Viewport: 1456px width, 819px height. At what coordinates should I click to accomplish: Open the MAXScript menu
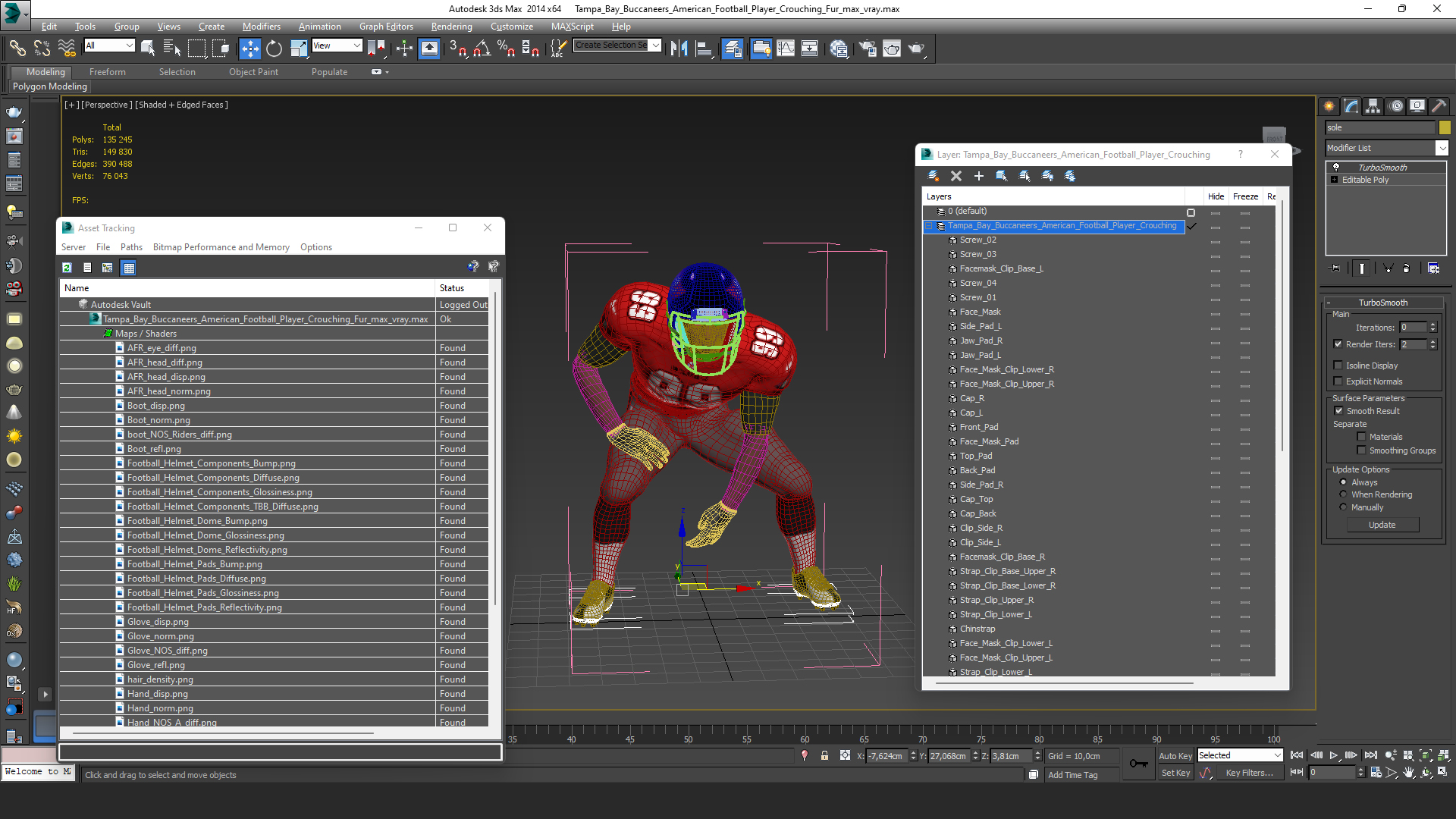coord(572,27)
